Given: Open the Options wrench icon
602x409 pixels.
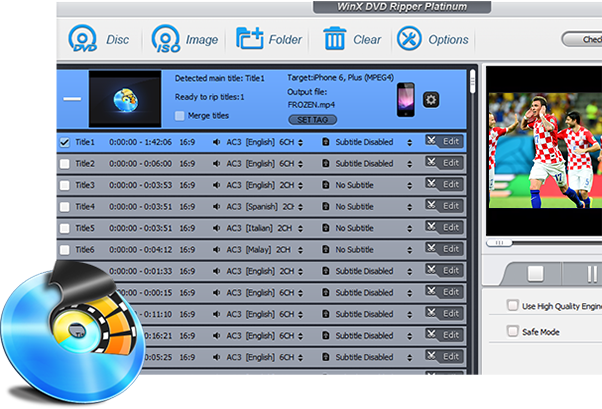Looking at the screenshot, I should (409, 39).
